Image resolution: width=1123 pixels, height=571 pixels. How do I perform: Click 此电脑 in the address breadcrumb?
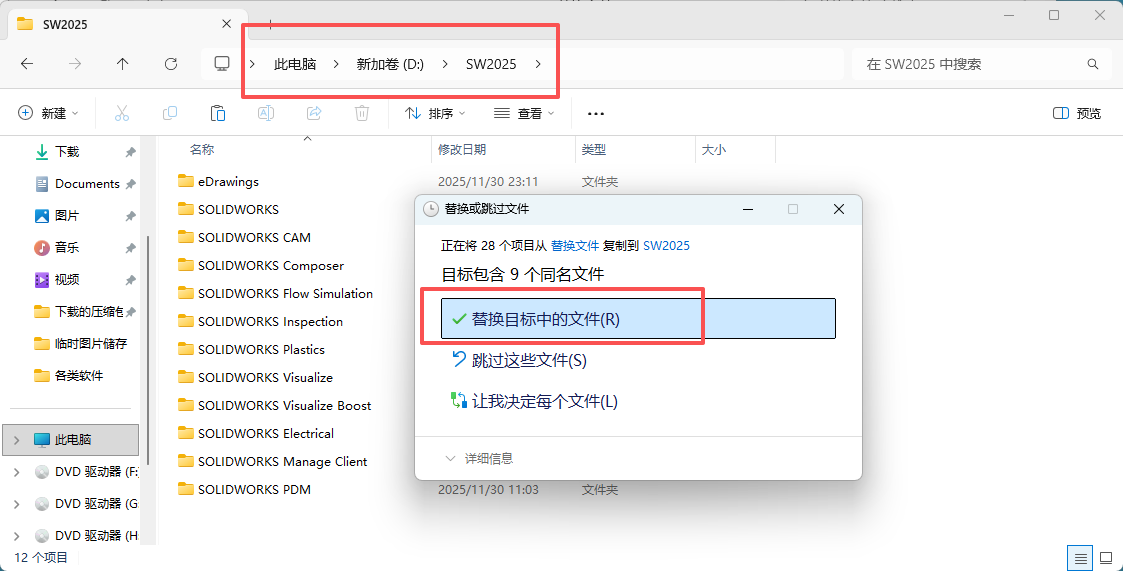pos(295,64)
